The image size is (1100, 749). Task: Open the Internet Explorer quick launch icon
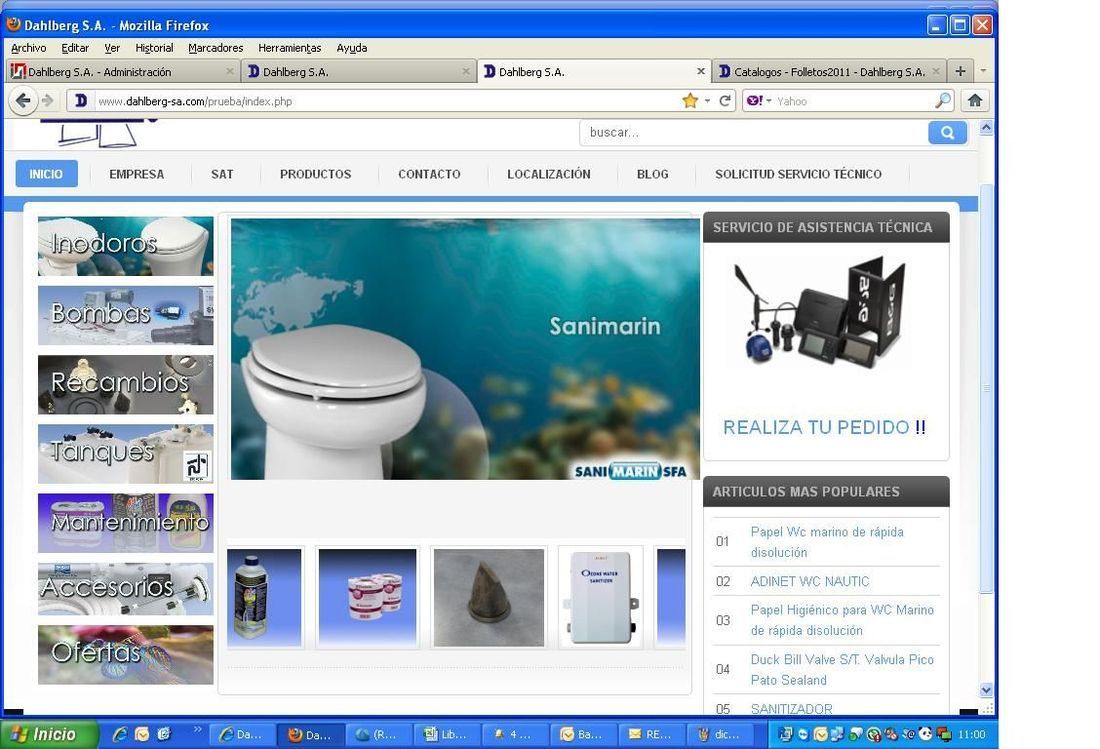[x=120, y=734]
